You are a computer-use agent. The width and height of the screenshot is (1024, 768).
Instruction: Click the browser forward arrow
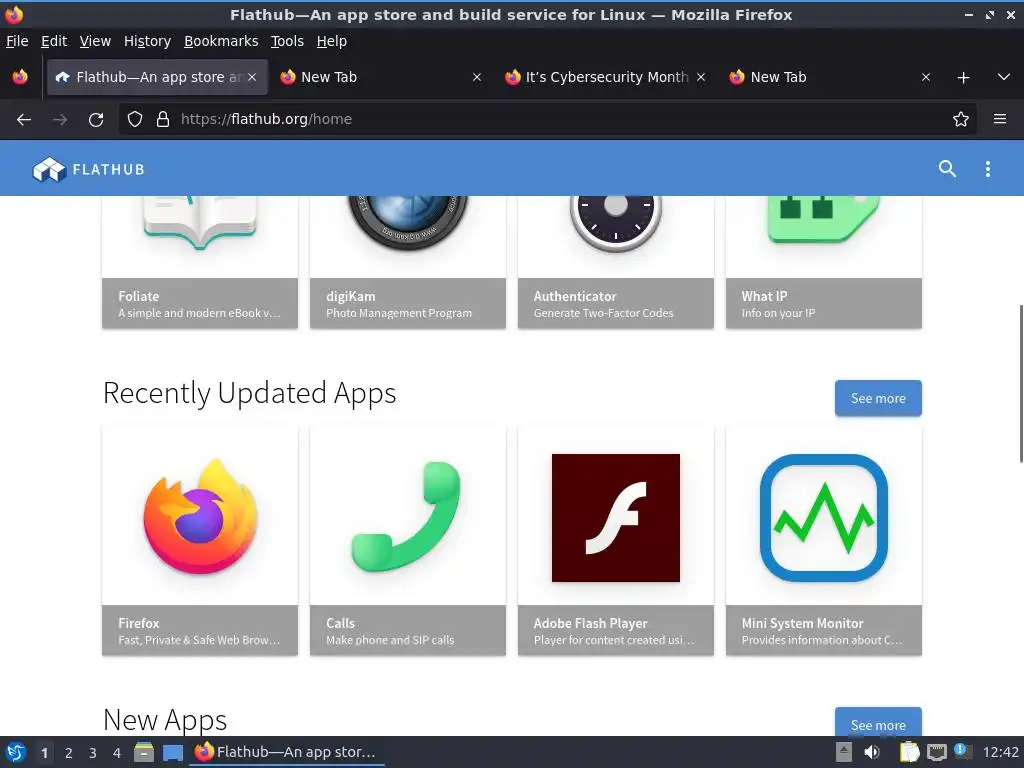pos(60,119)
